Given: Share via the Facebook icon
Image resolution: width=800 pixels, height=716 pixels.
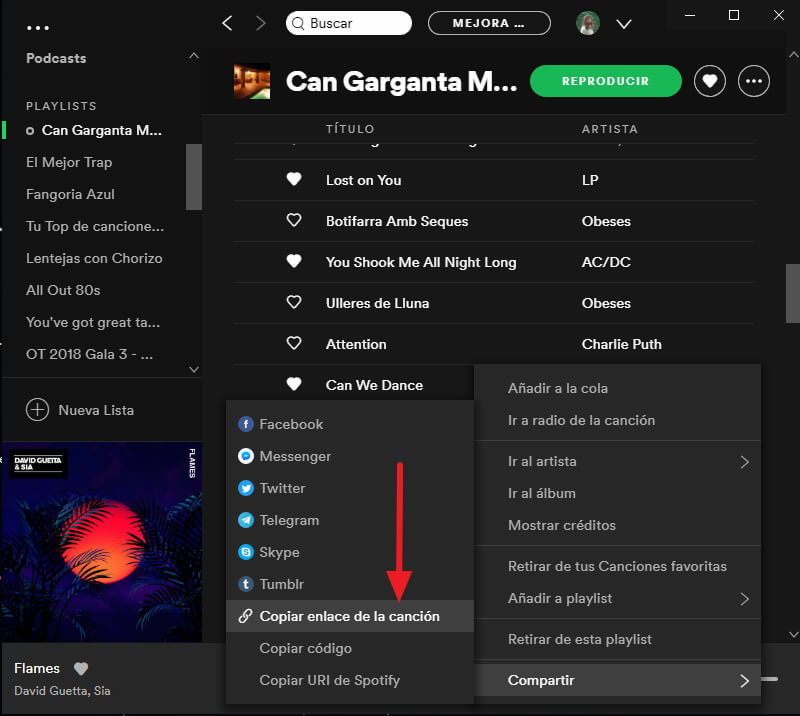Looking at the screenshot, I should pos(246,424).
